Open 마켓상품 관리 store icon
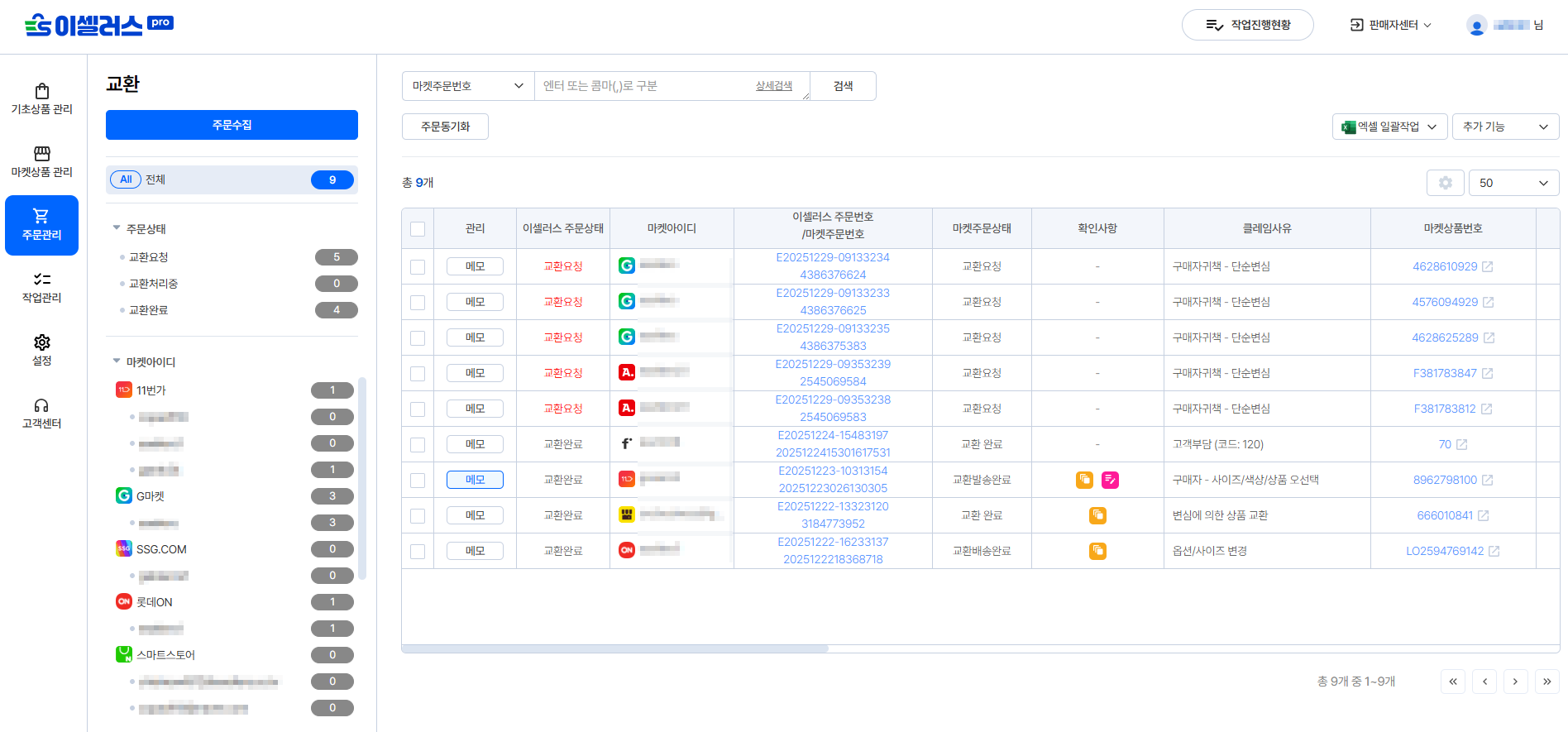1568x732 pixels. pyautogui.click(x=41, y=154)
